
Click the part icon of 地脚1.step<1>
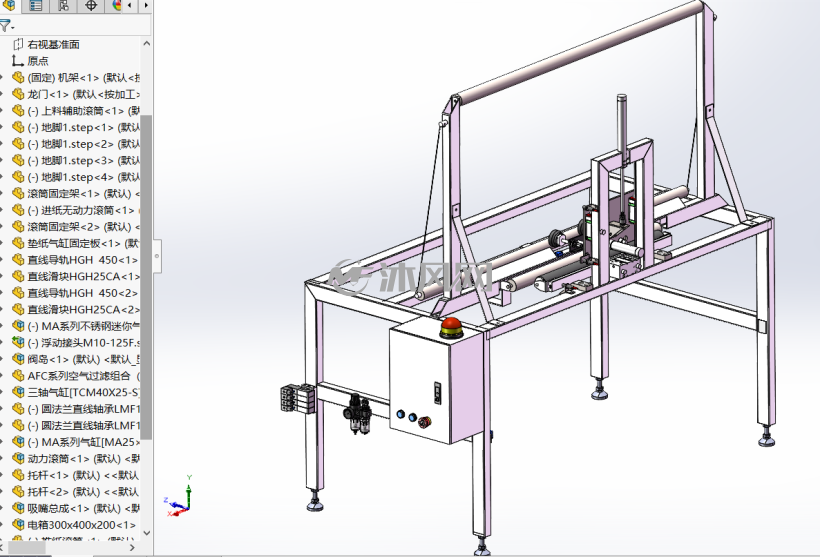coord(18,128)
